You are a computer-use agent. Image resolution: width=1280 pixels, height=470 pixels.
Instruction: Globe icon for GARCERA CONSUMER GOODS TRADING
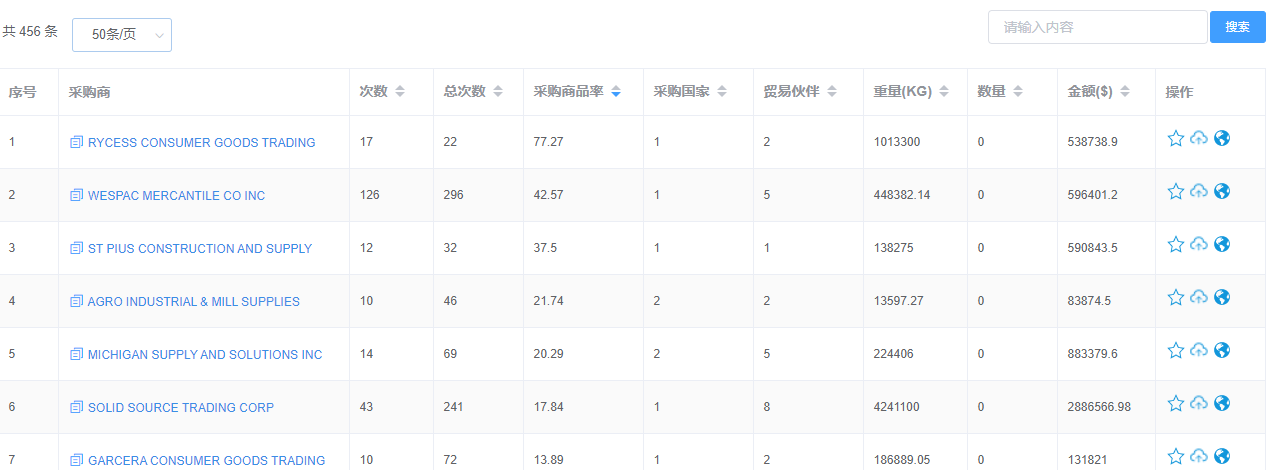coord(1222,456)
